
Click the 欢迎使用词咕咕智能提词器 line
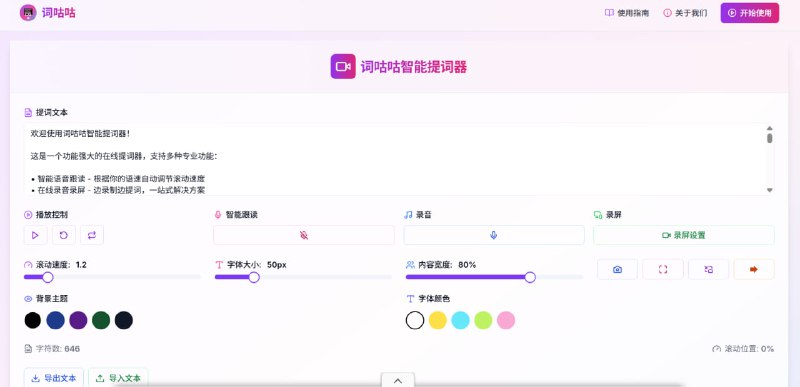(x=80, y=134)
